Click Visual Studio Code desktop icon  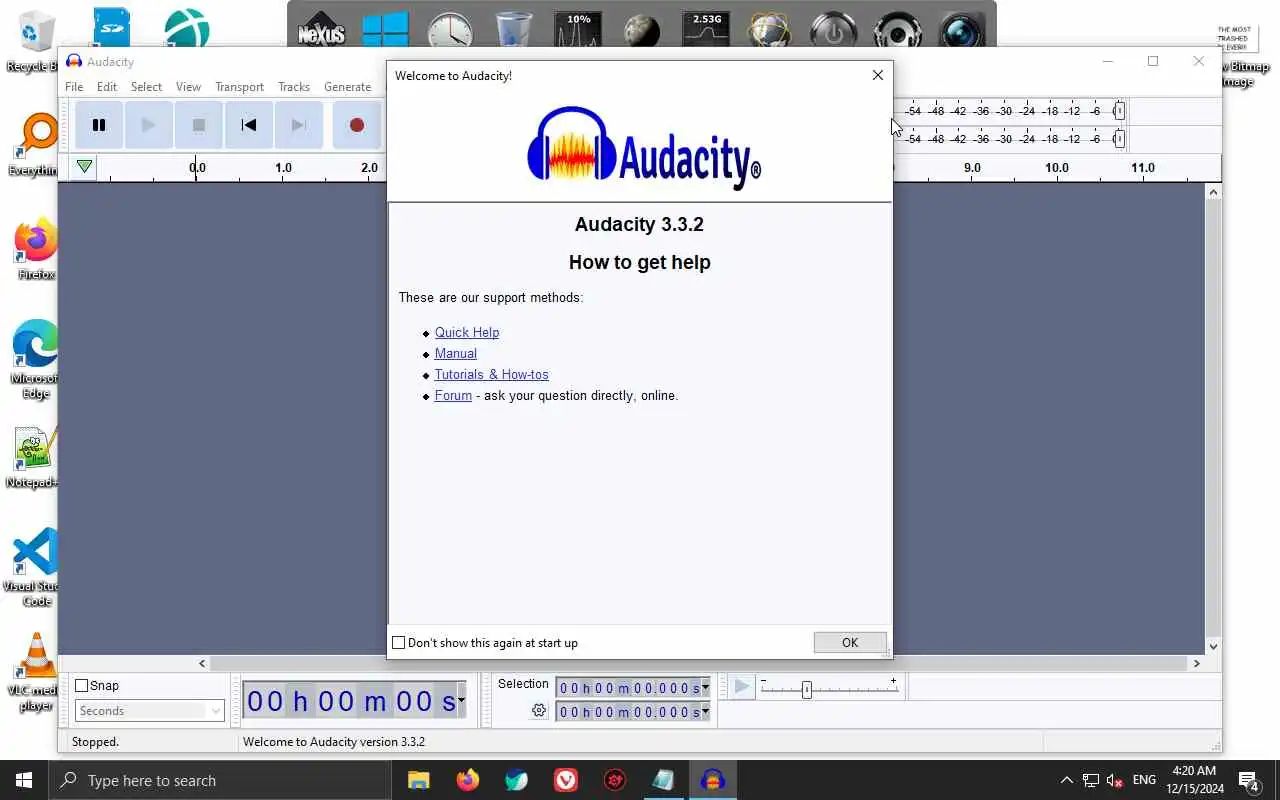[36, 566]
